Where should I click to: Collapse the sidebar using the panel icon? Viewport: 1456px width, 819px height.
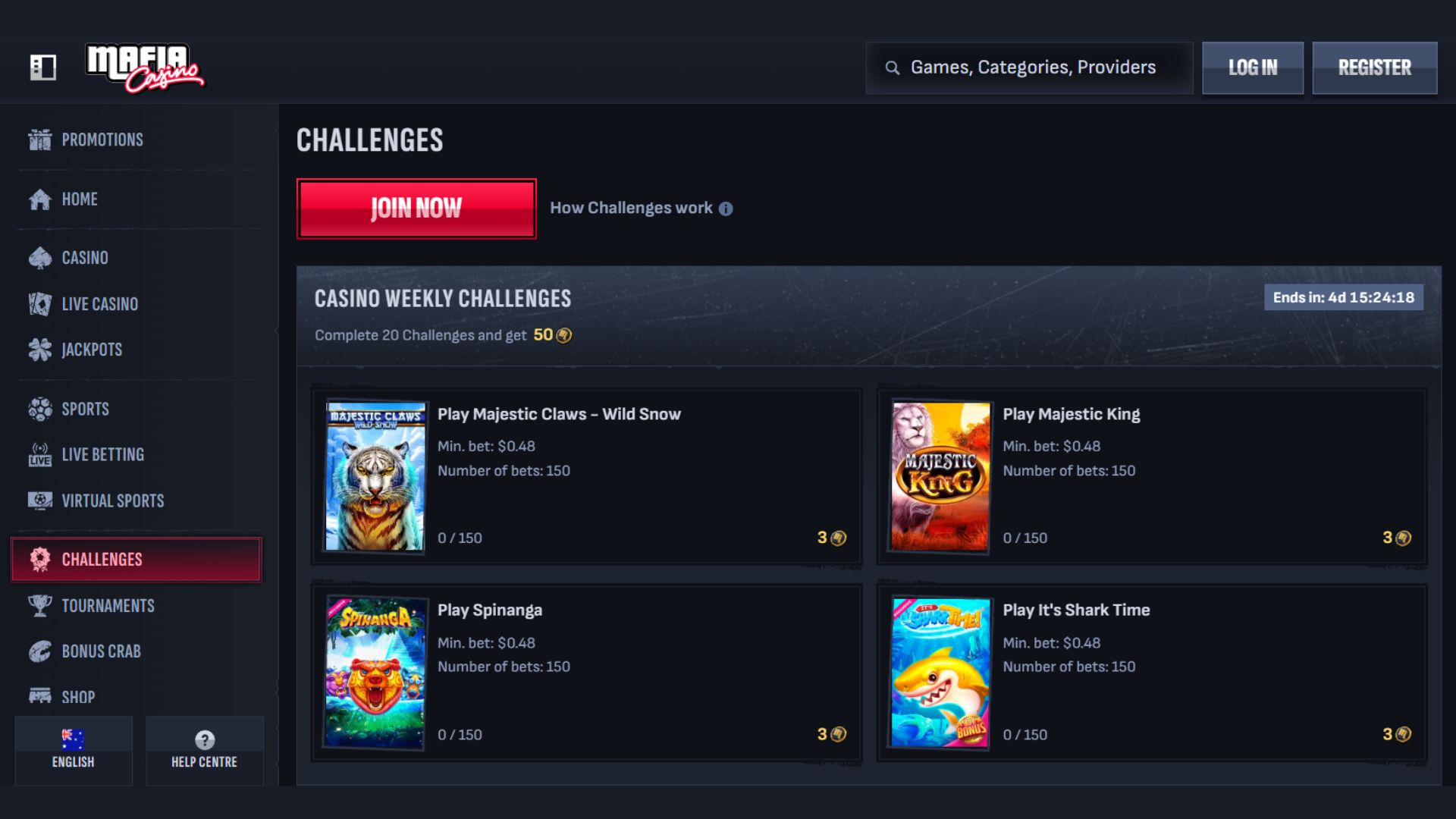tap(43, 67)
